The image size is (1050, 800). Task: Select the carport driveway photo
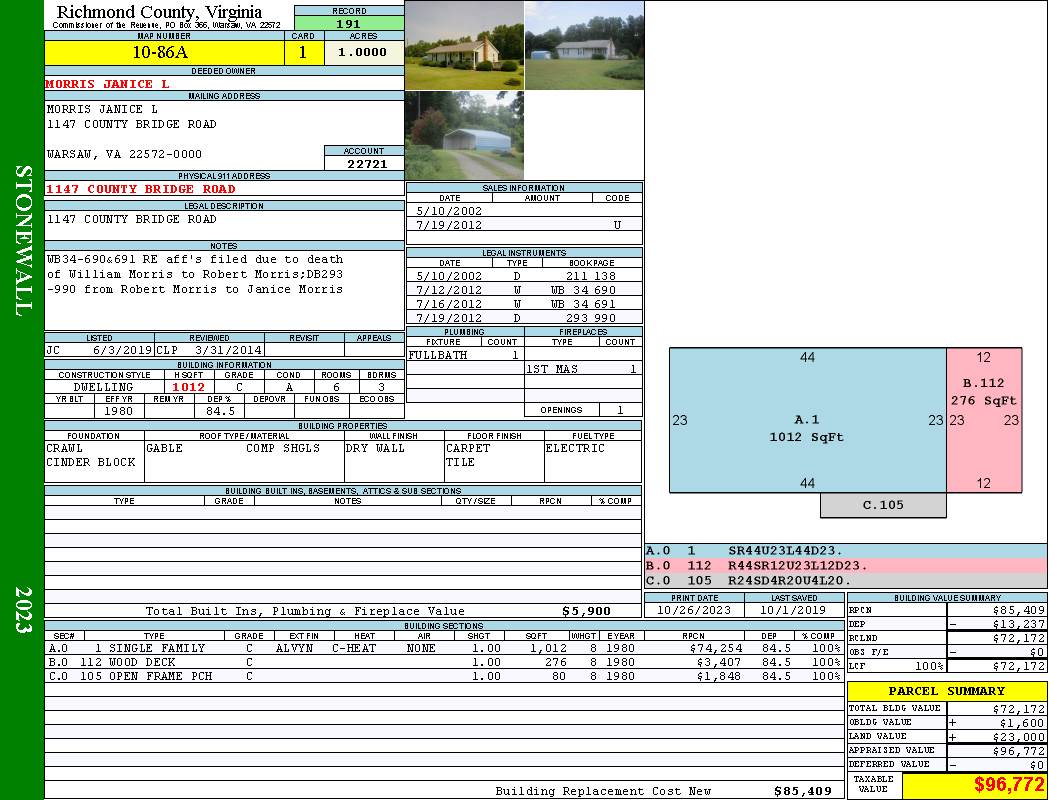point(464,136)
